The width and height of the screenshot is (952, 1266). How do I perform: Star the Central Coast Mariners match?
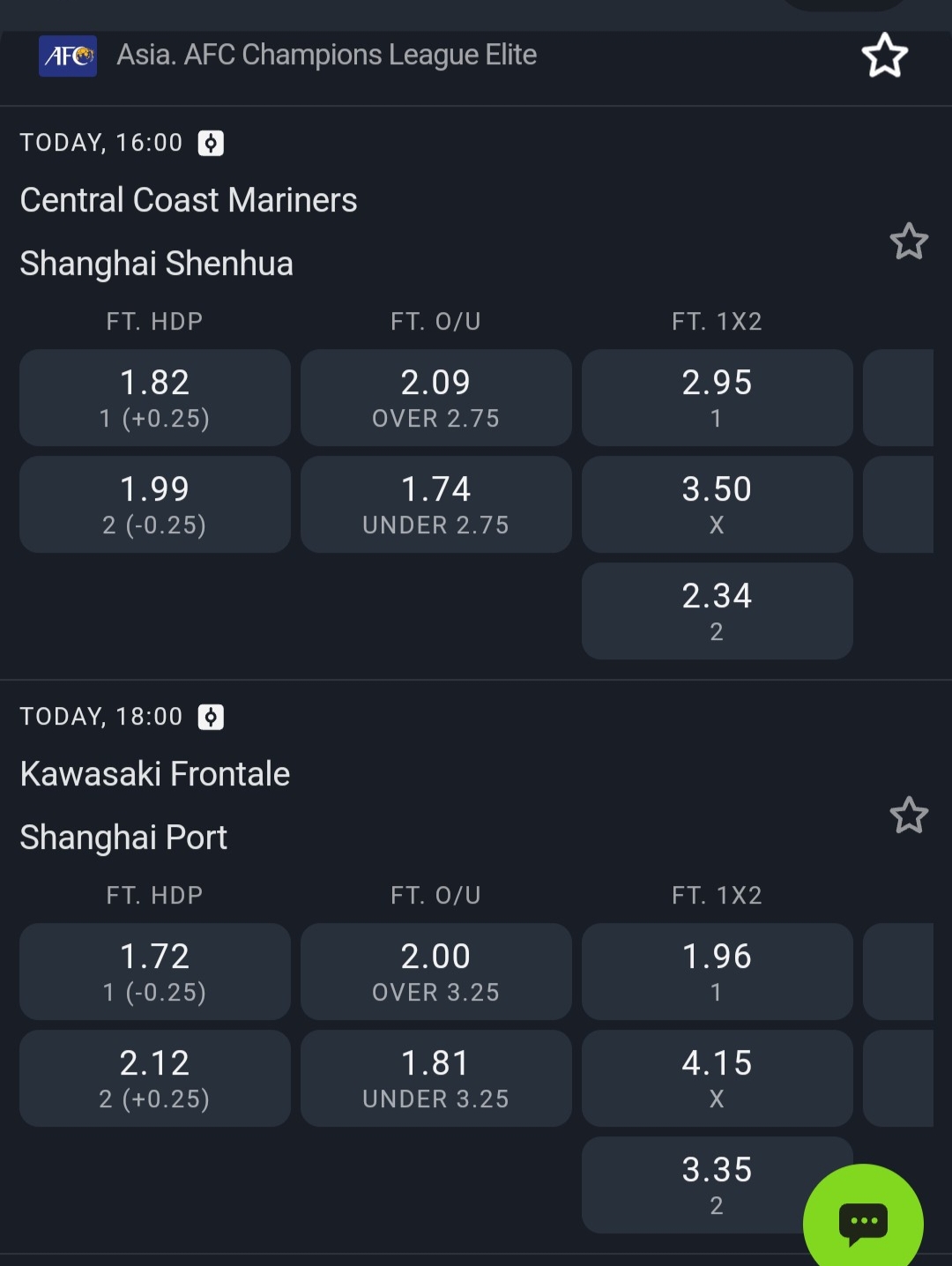[909, 242]
